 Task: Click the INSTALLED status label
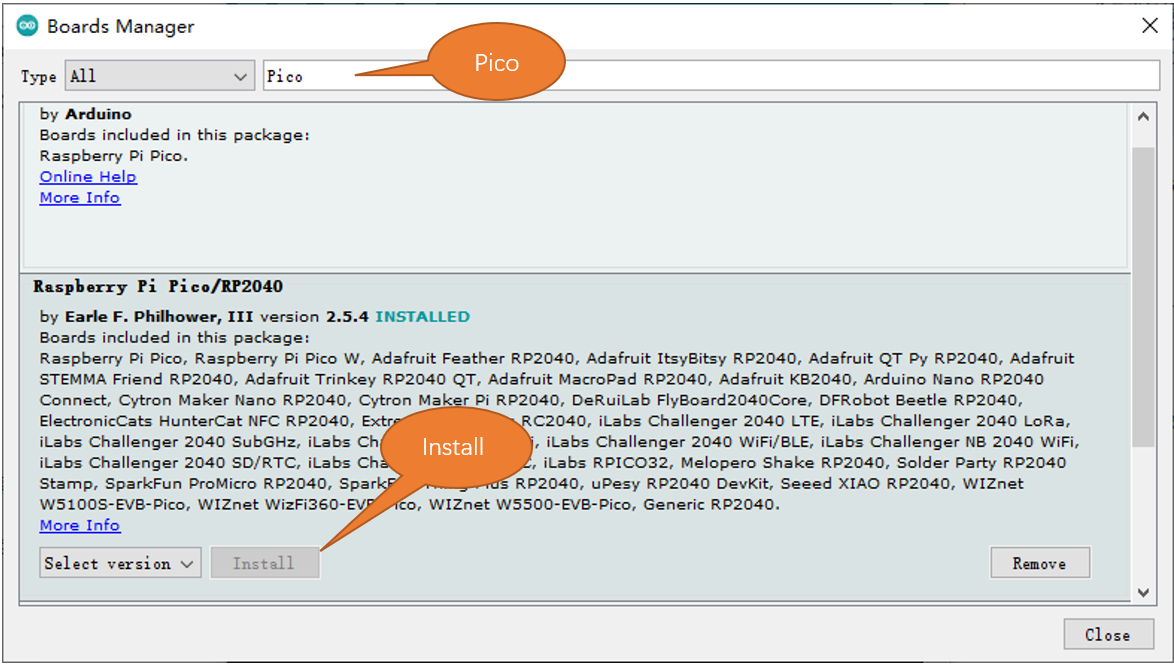422,317
